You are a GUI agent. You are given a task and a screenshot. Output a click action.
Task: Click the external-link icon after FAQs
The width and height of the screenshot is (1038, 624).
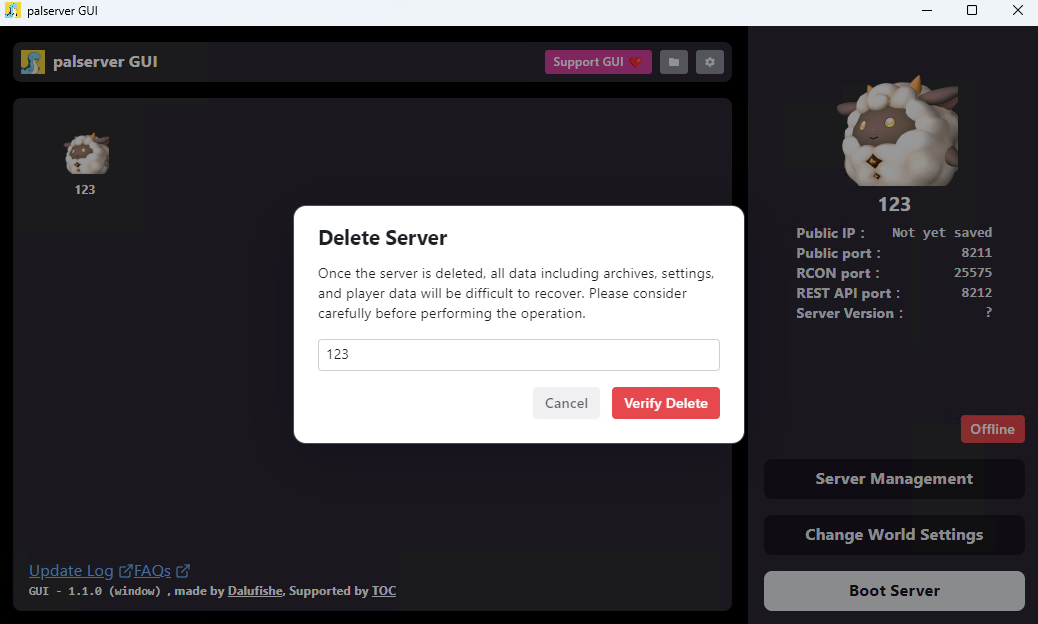coord(183,570)
